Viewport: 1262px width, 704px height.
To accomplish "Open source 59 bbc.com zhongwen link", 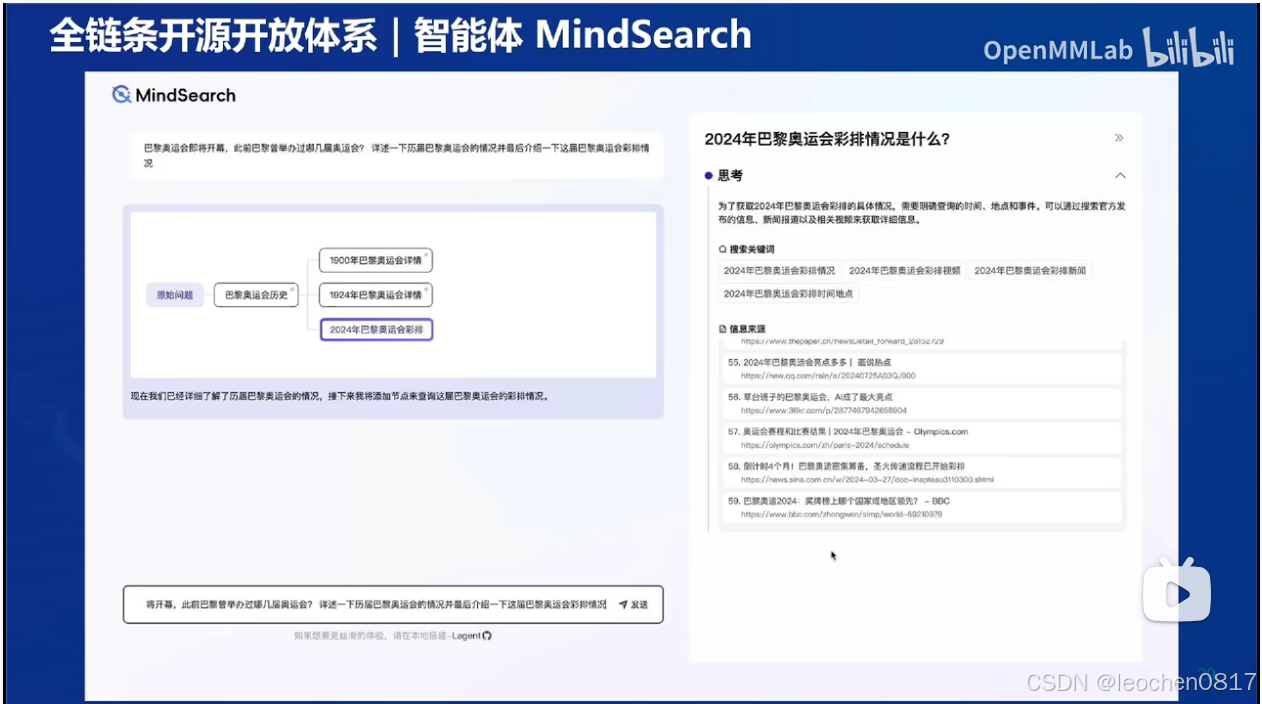I will point(841,514).
